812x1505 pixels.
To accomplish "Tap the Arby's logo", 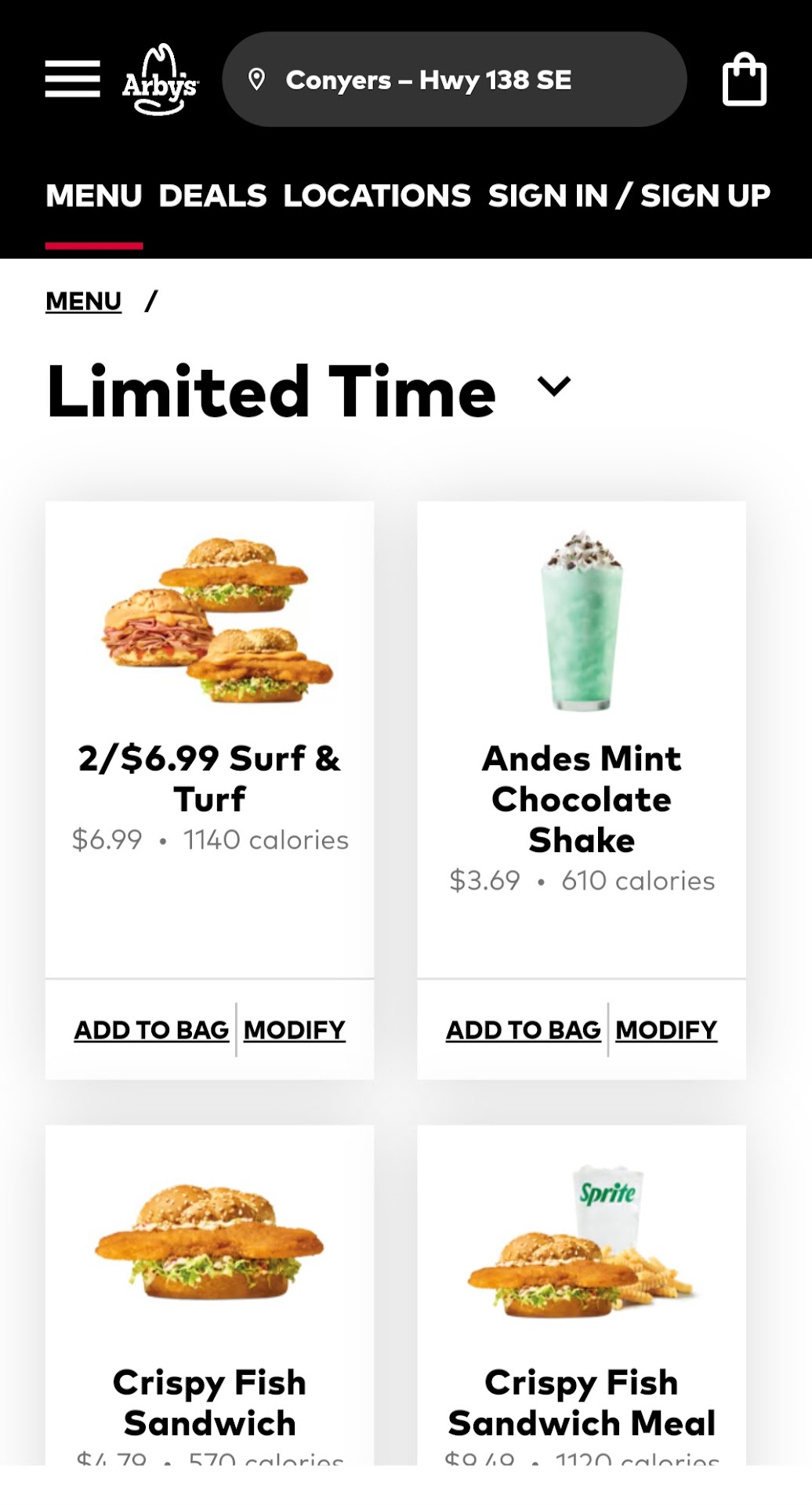I will [160, 80].
